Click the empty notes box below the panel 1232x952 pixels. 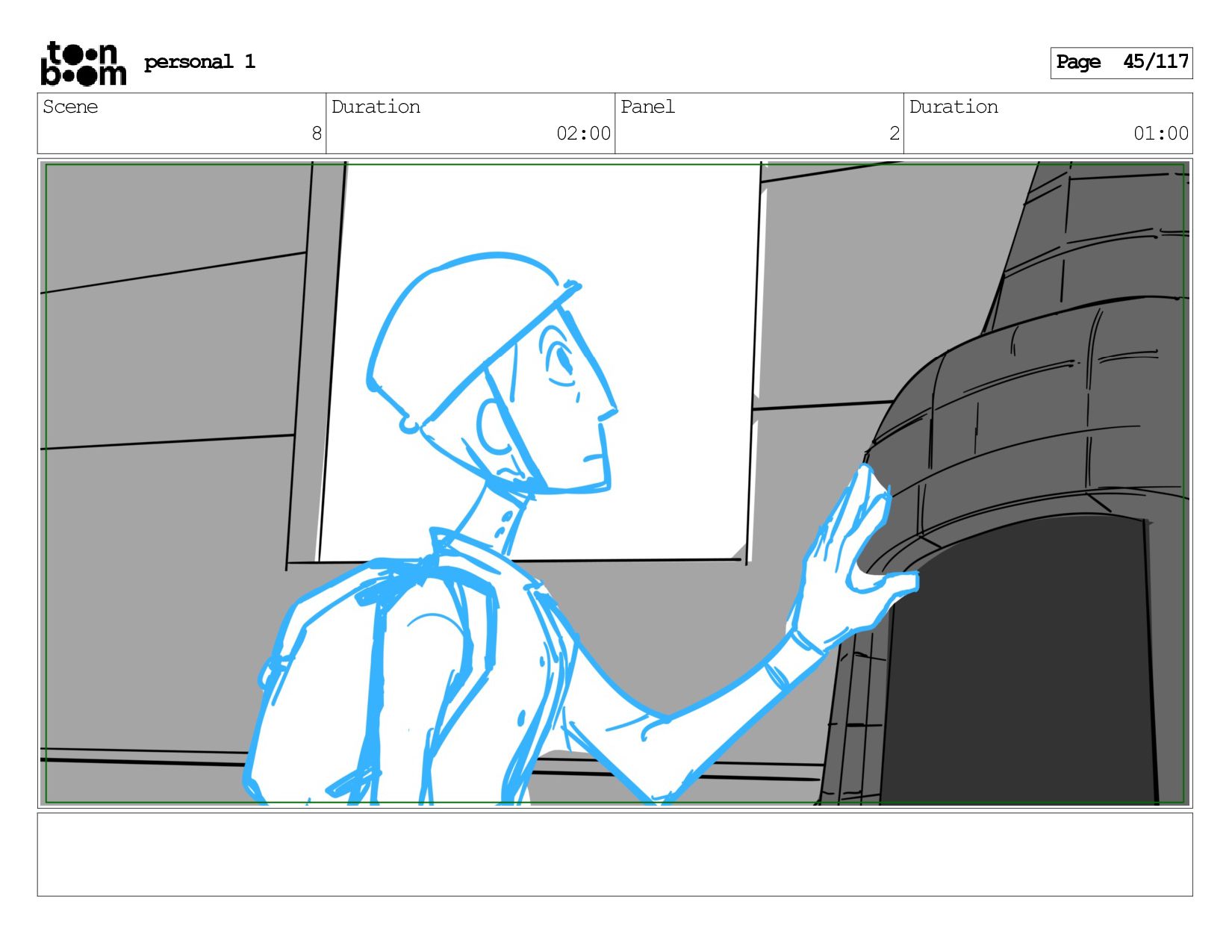[x=615, y=854]
